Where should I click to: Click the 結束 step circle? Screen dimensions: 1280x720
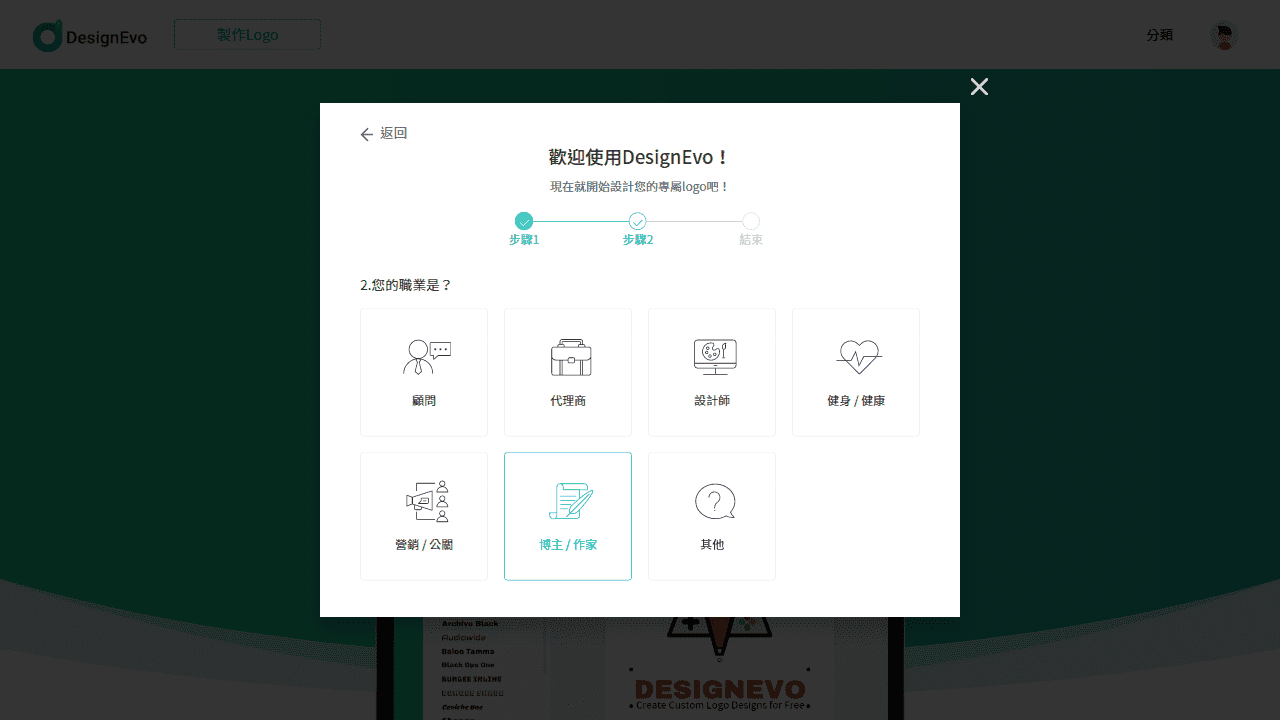click(x=751, y=220)
